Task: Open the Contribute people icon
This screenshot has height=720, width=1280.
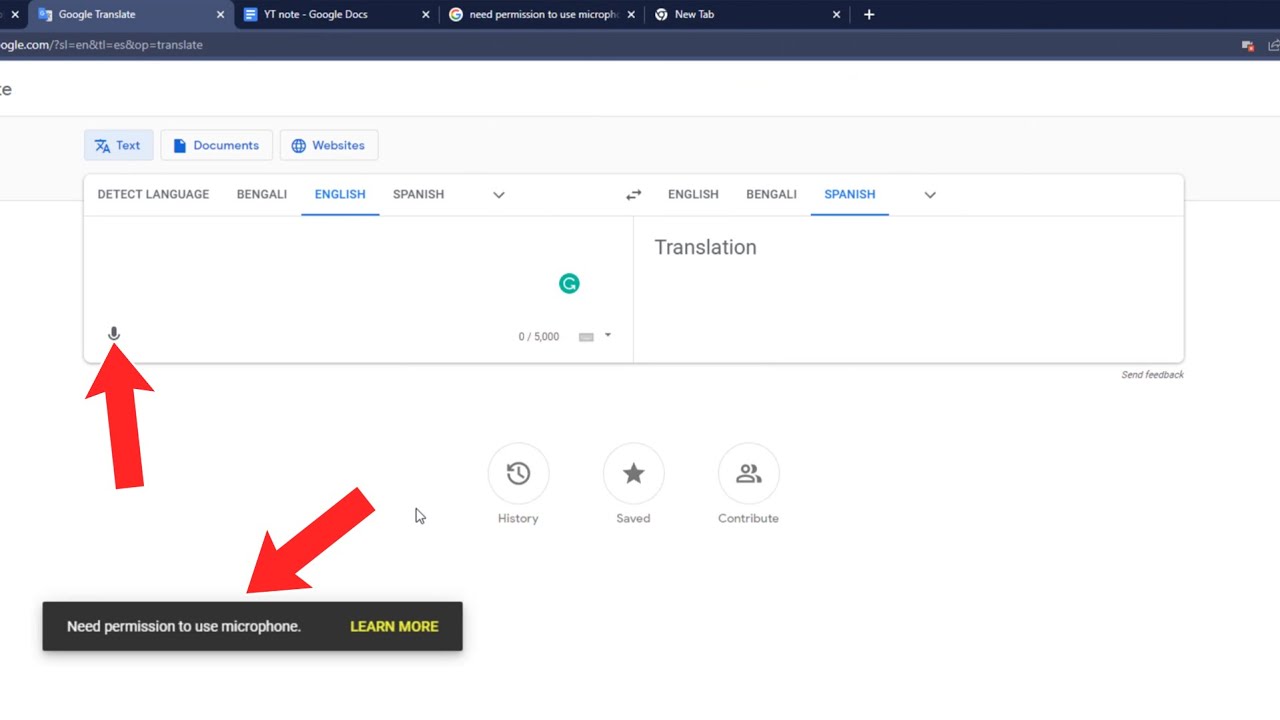Action: [x=748, y=473]
